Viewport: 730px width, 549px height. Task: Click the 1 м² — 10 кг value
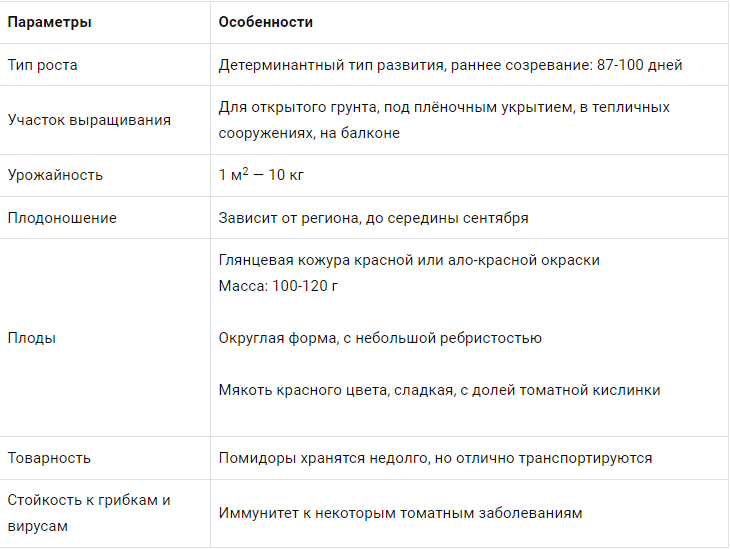(261, 175)
